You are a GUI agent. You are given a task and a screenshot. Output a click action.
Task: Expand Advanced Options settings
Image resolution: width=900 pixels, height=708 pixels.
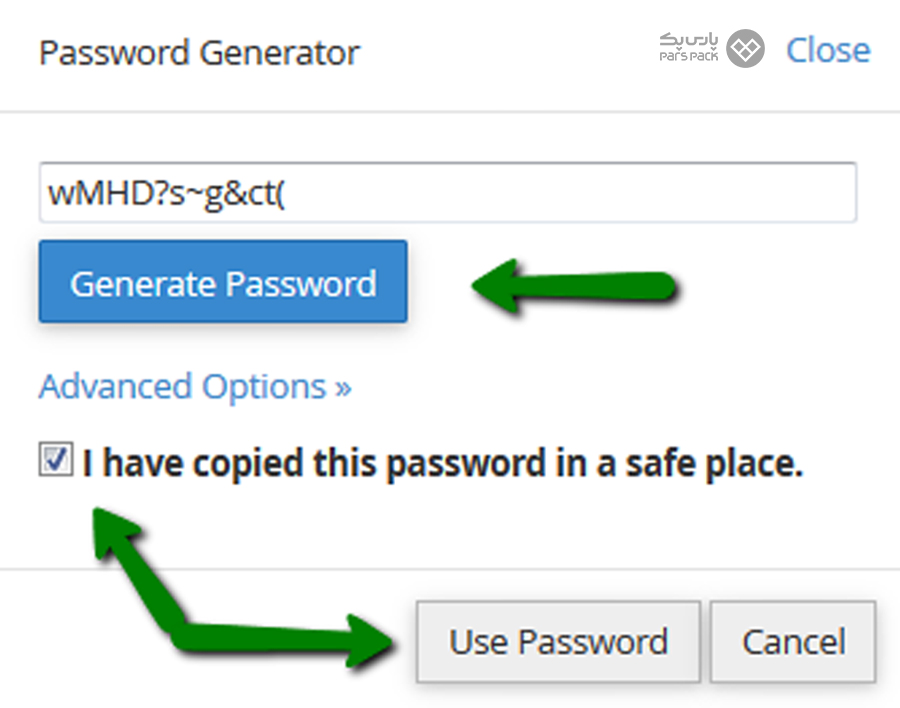(x=195, y=386)
